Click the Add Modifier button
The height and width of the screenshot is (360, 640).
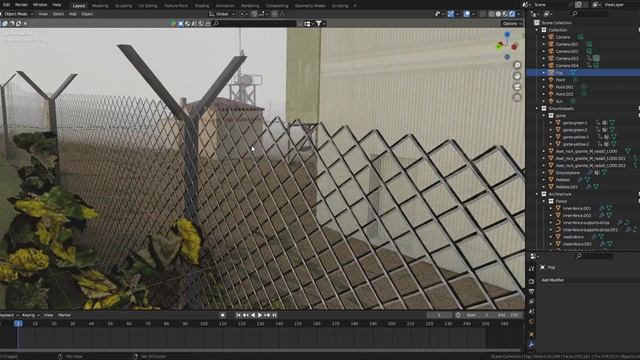click(x=590, y=280)
